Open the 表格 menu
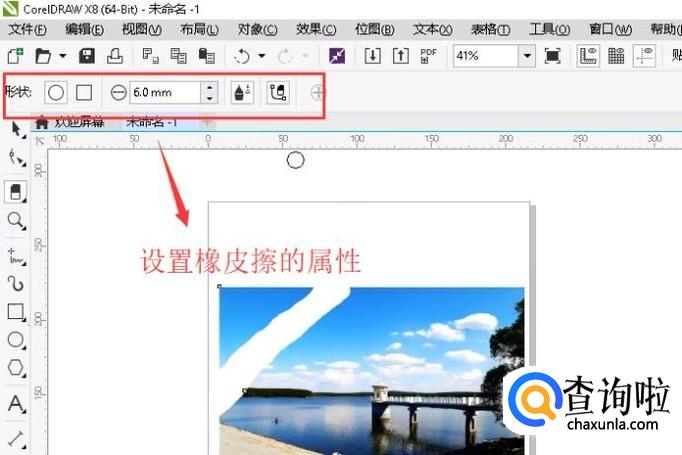 [491, 30]
